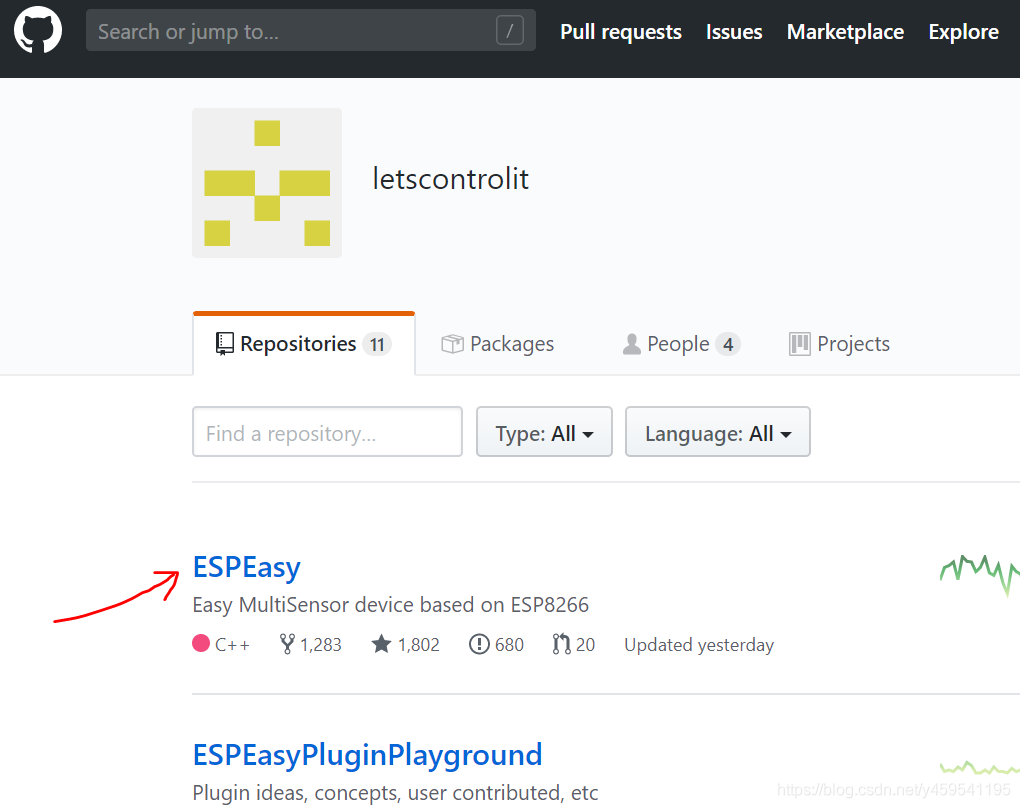Click the book icon on the Repositories tab
Viewport: 1020px width, 808px height.
coord(224,343)
